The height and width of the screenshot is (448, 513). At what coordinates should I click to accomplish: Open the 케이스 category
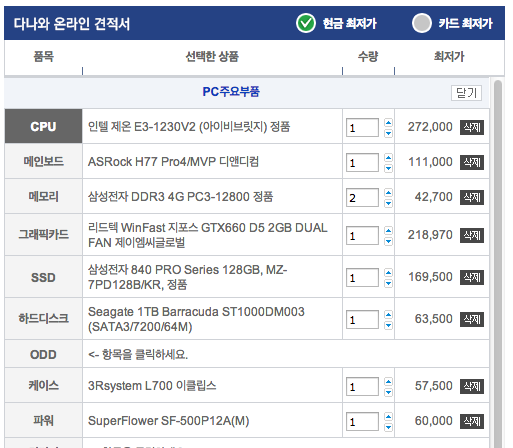(x=43, y=386)
